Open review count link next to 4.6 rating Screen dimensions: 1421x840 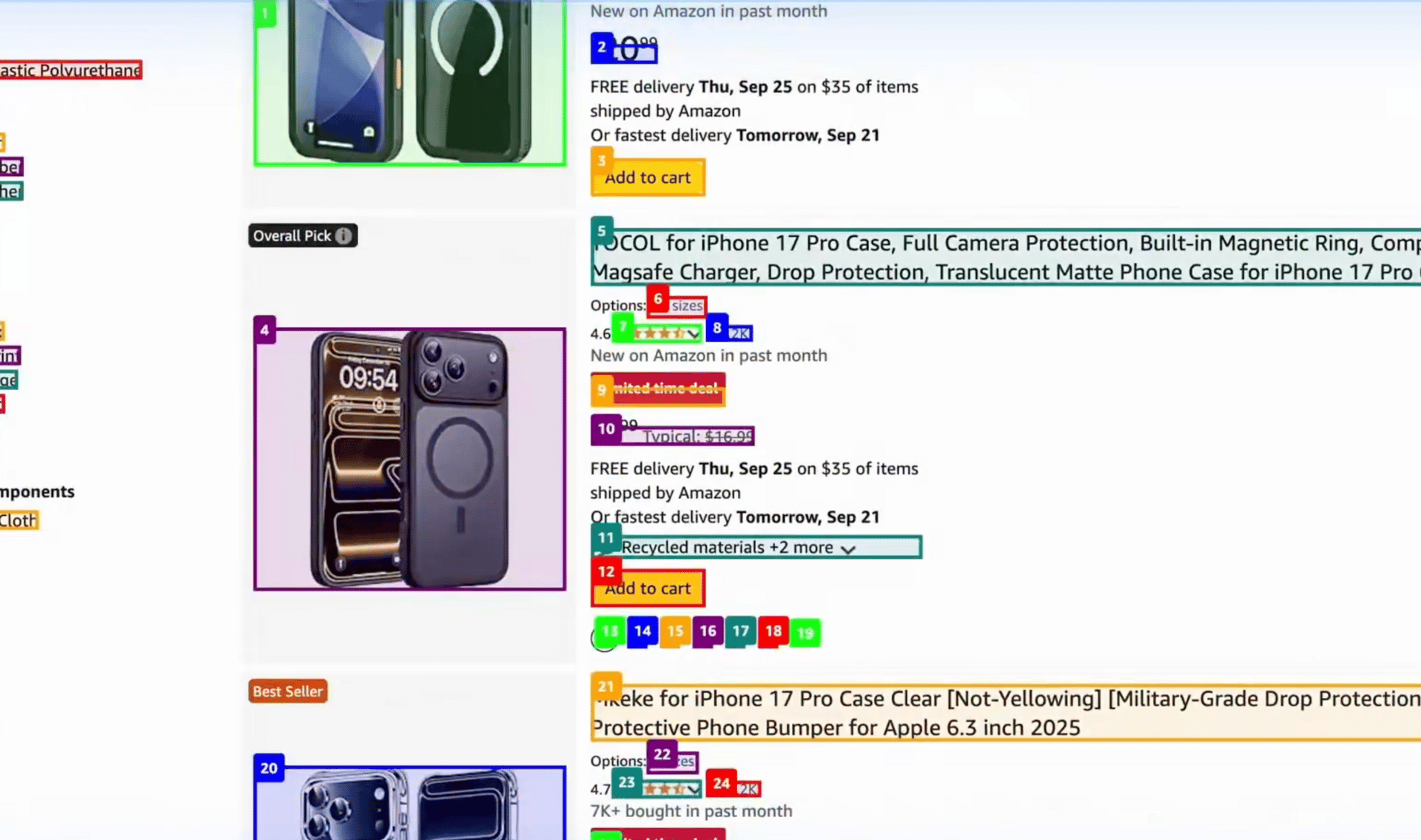(x=739, y=333)
